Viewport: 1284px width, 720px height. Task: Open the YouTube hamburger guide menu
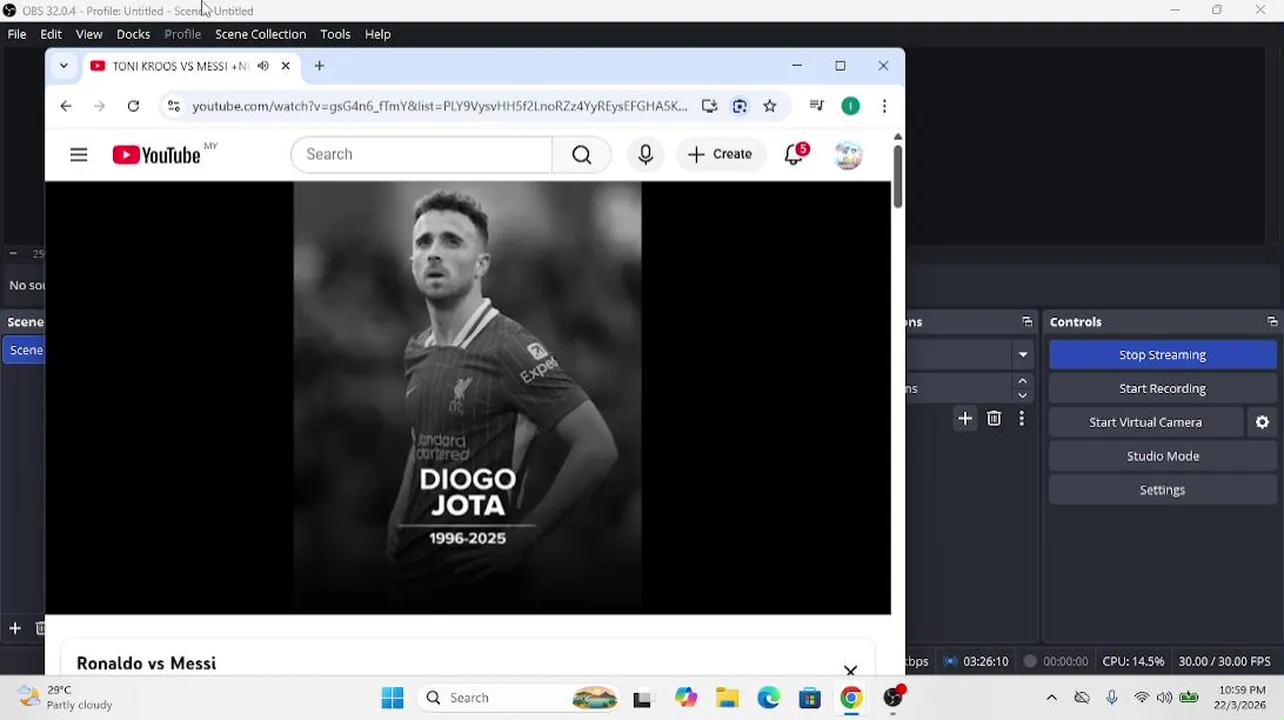pyautogui.click(x=79, y=155)
